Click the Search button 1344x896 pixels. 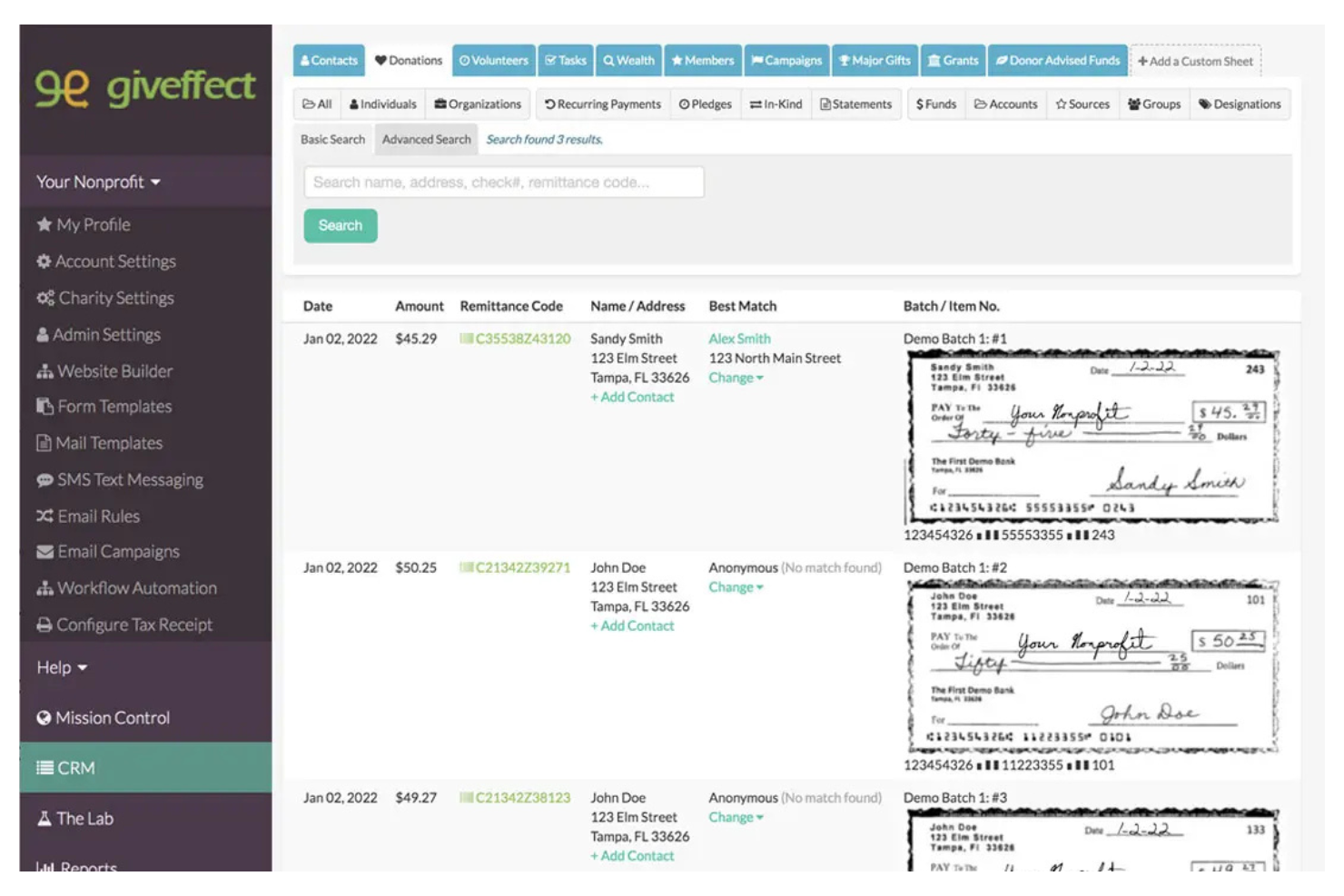pyautogui.click(x=340, y=225)
